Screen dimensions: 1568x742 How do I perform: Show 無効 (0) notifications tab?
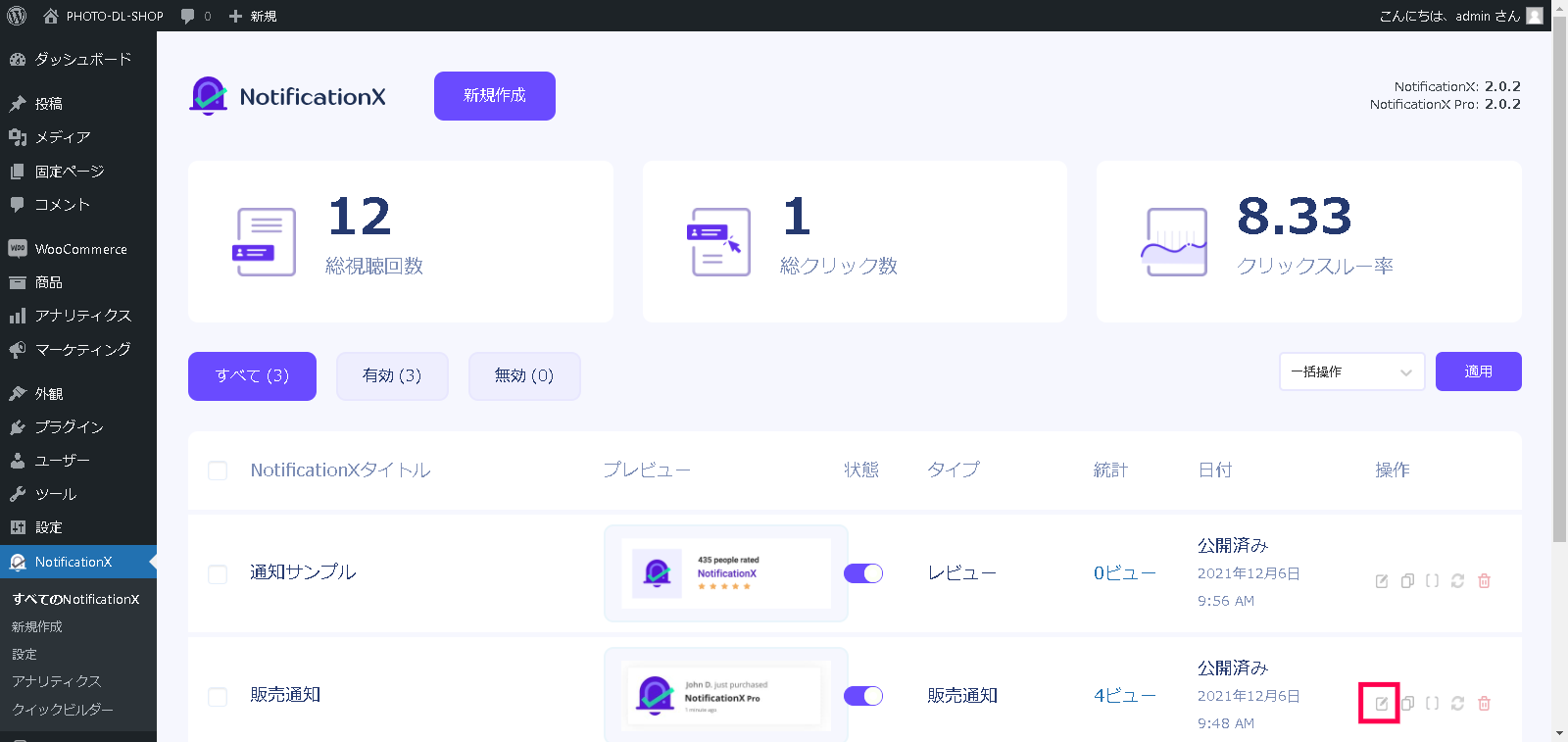coord(524,376)
